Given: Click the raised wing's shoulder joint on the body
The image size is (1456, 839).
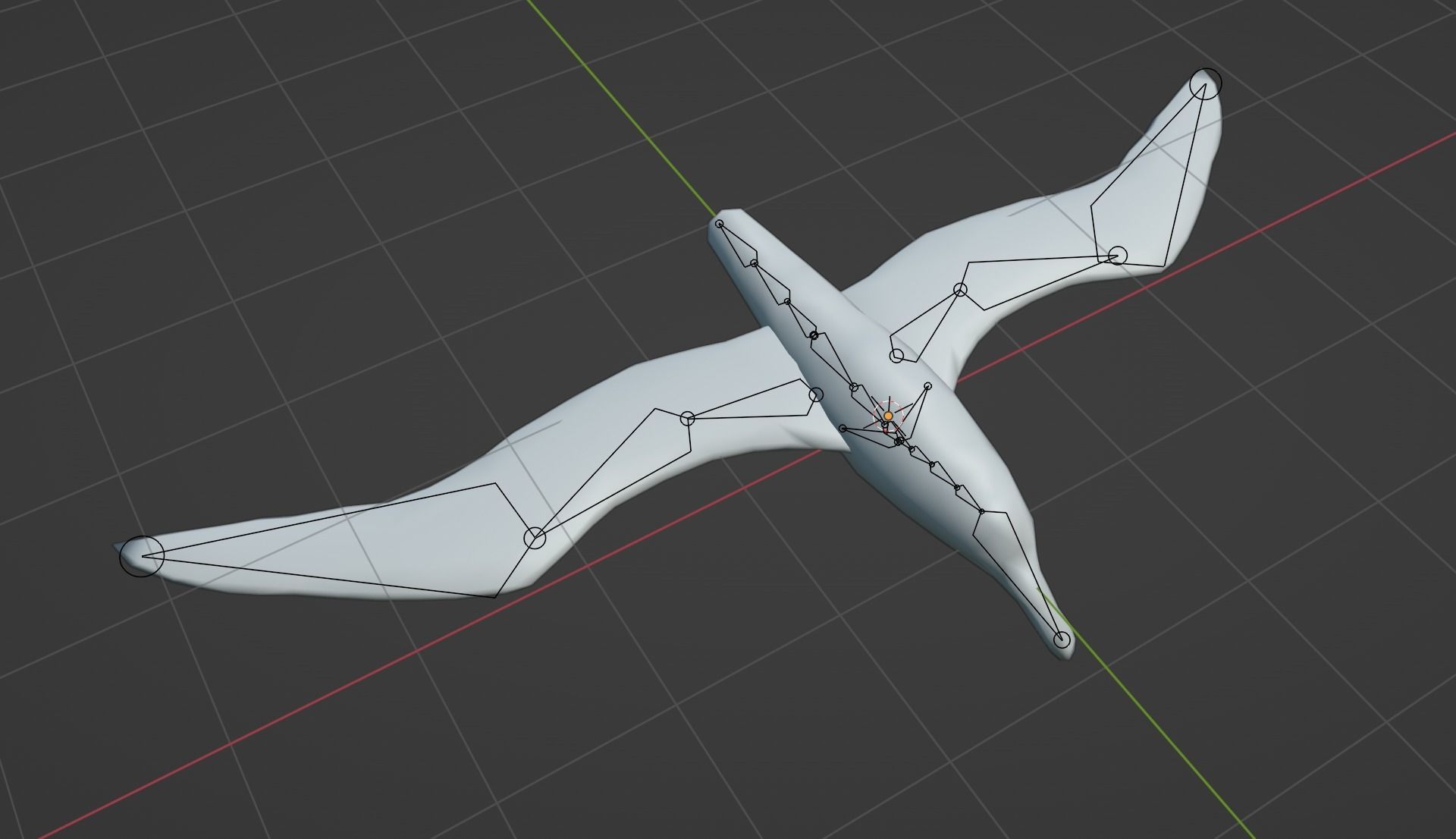Looking at the screenshot, I should 896,355.
